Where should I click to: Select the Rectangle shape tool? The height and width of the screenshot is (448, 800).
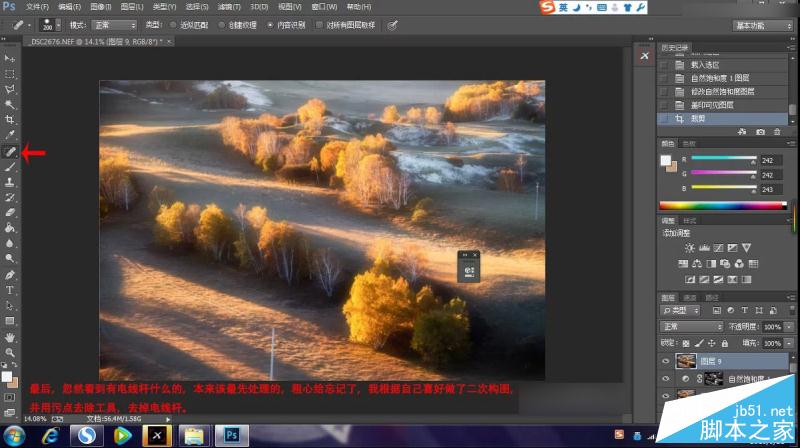pyautogui.click(x=10, y=321)
